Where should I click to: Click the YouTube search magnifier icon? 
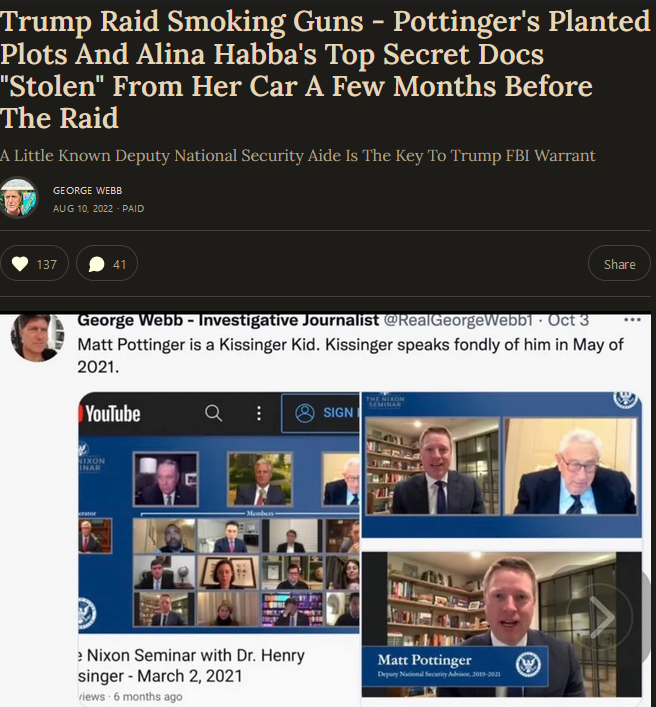[213, 413]
